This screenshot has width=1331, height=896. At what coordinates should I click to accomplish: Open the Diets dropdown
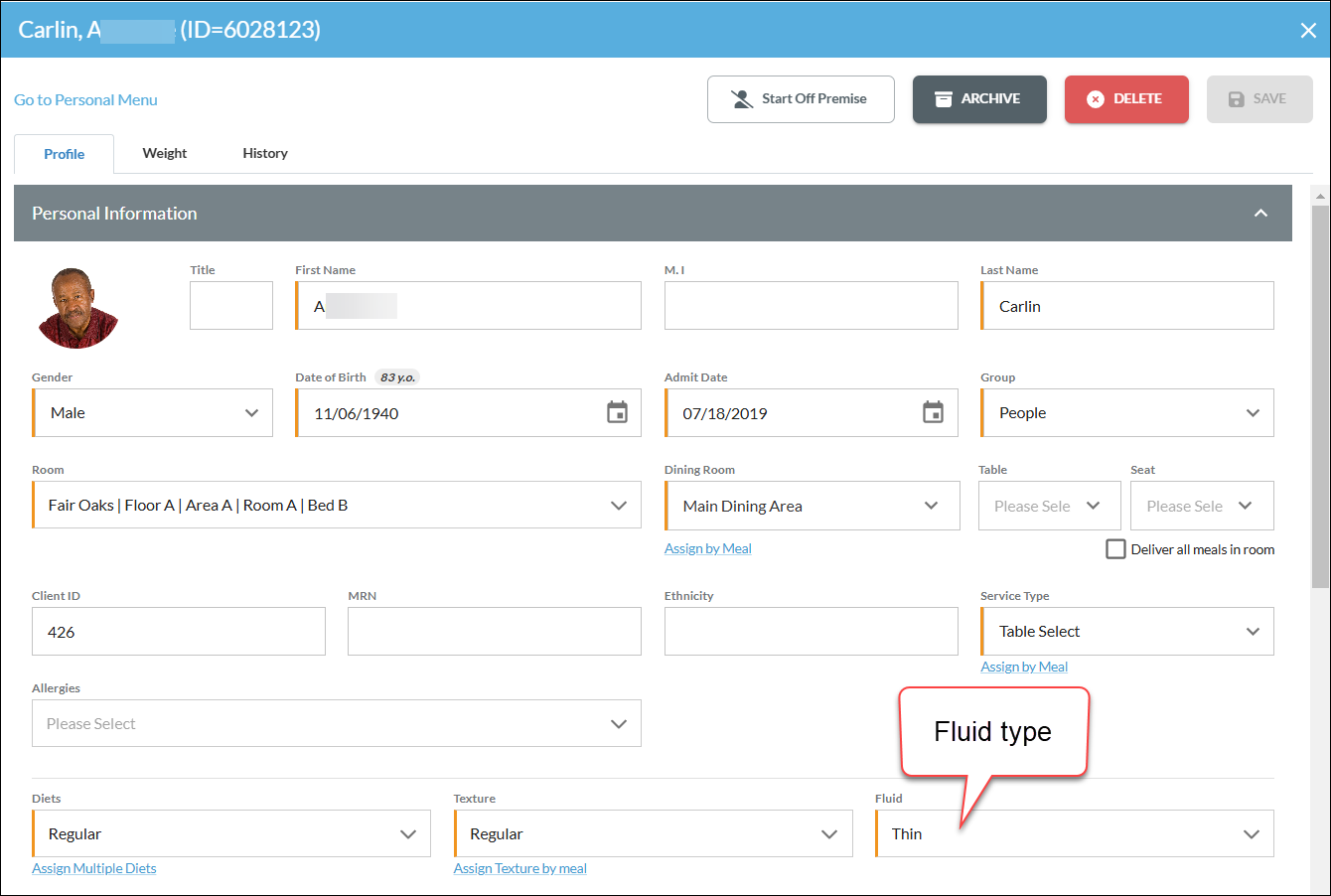coord(231,833)
